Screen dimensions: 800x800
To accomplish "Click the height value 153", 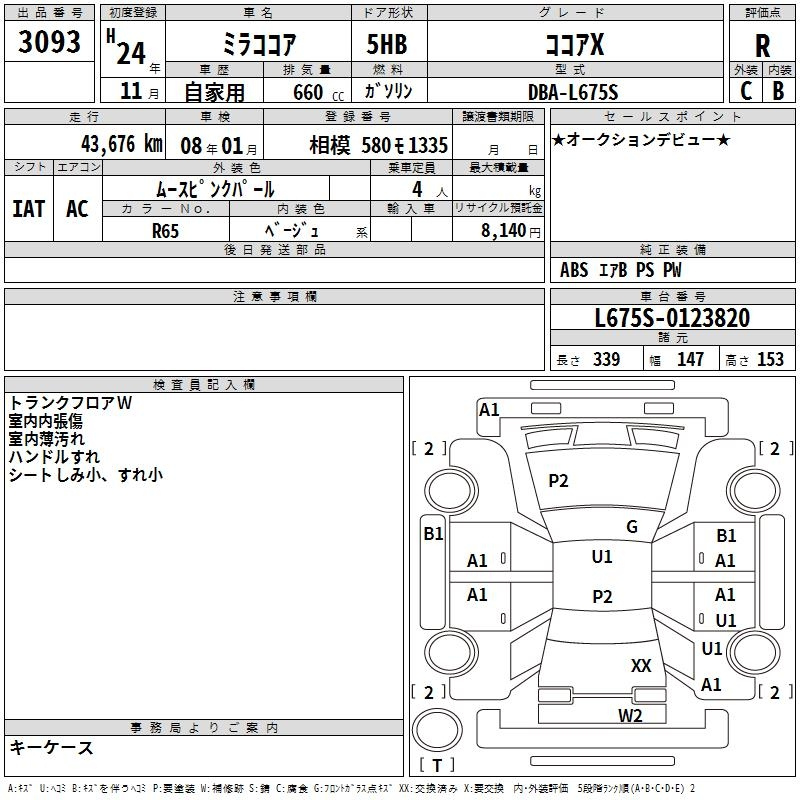I will (x=770, y=359).
